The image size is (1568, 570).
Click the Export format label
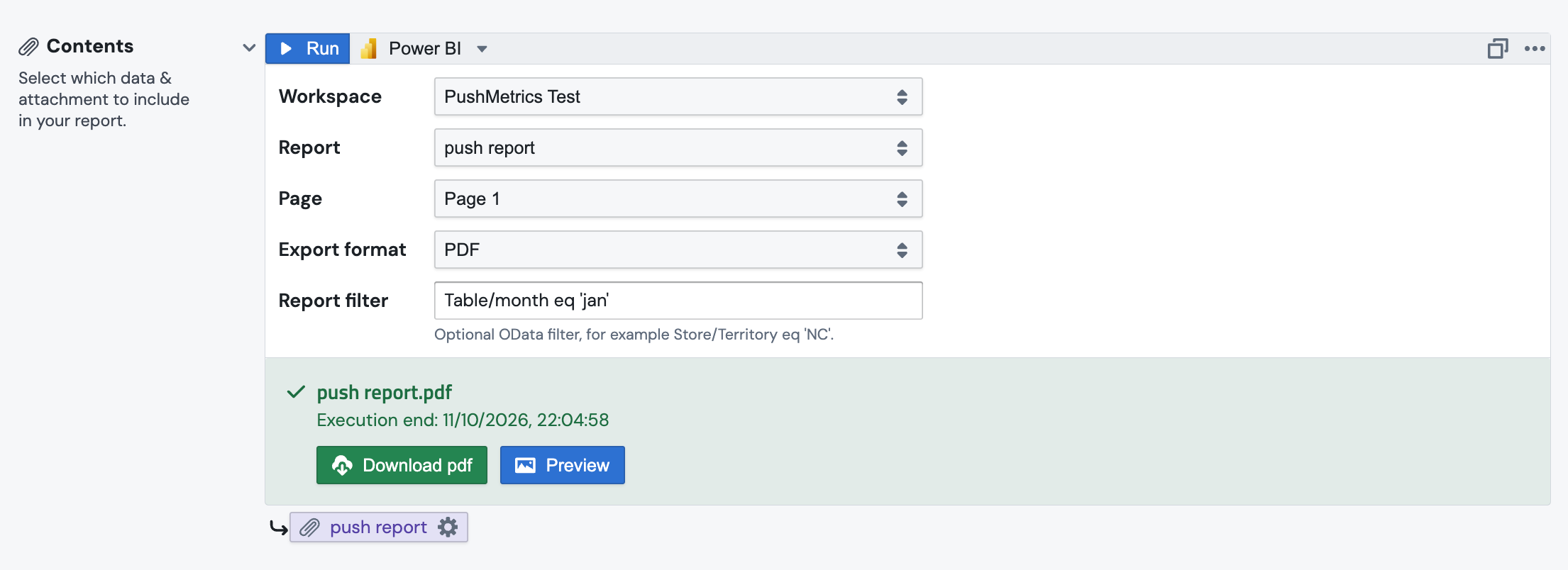coord(342,250)
